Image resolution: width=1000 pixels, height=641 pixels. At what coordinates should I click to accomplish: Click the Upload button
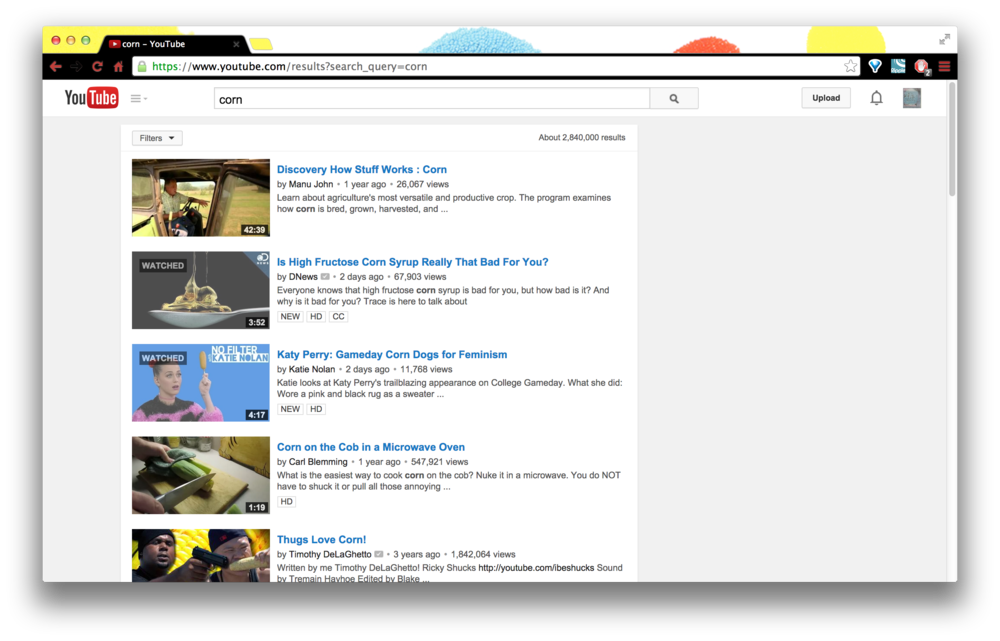click(826, 98)
